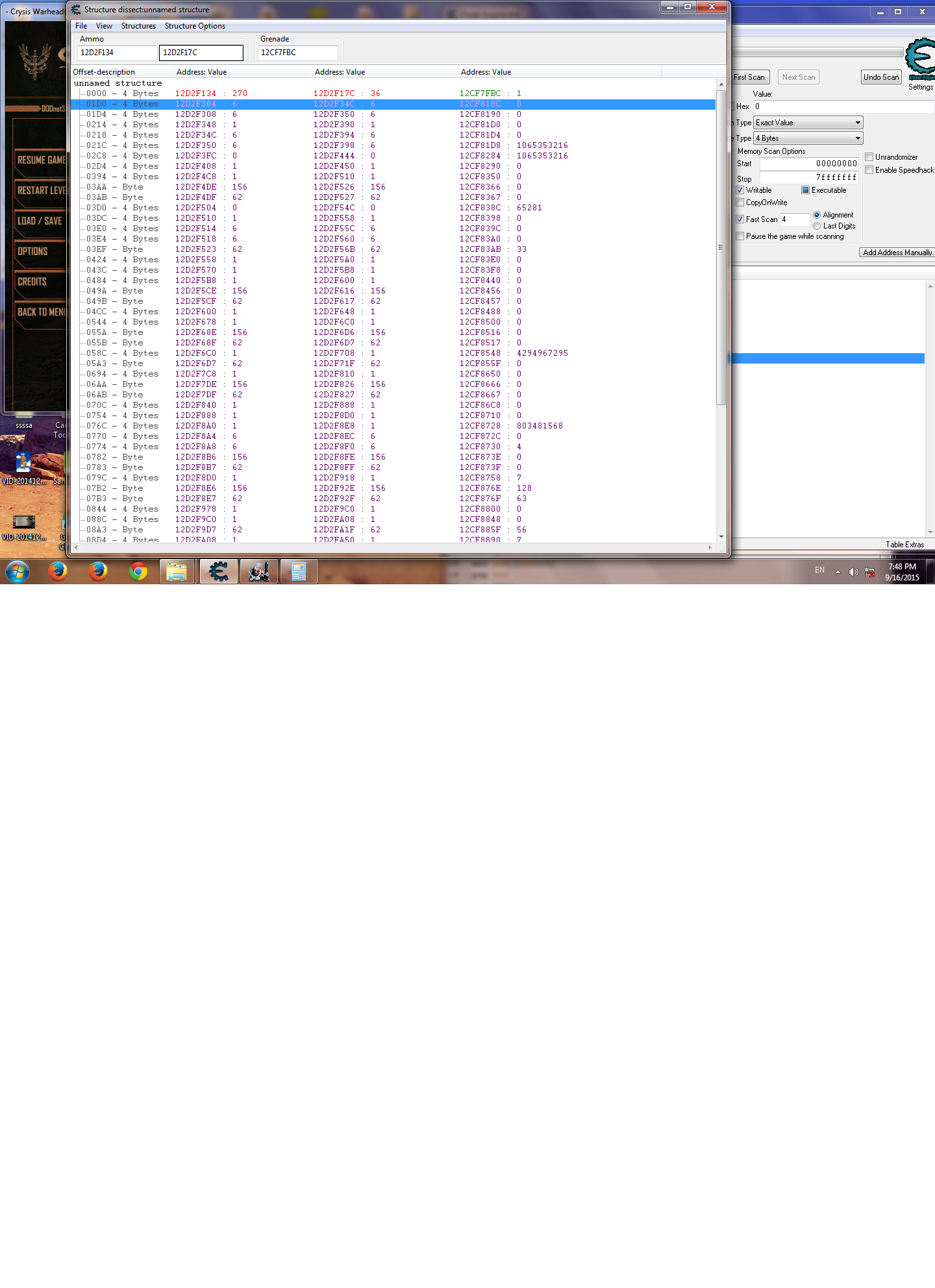Image resolution: width=935 pixels, height=1288 pixels.
Task: Select the 03AA - Byte row
Action: coord(393,187)
